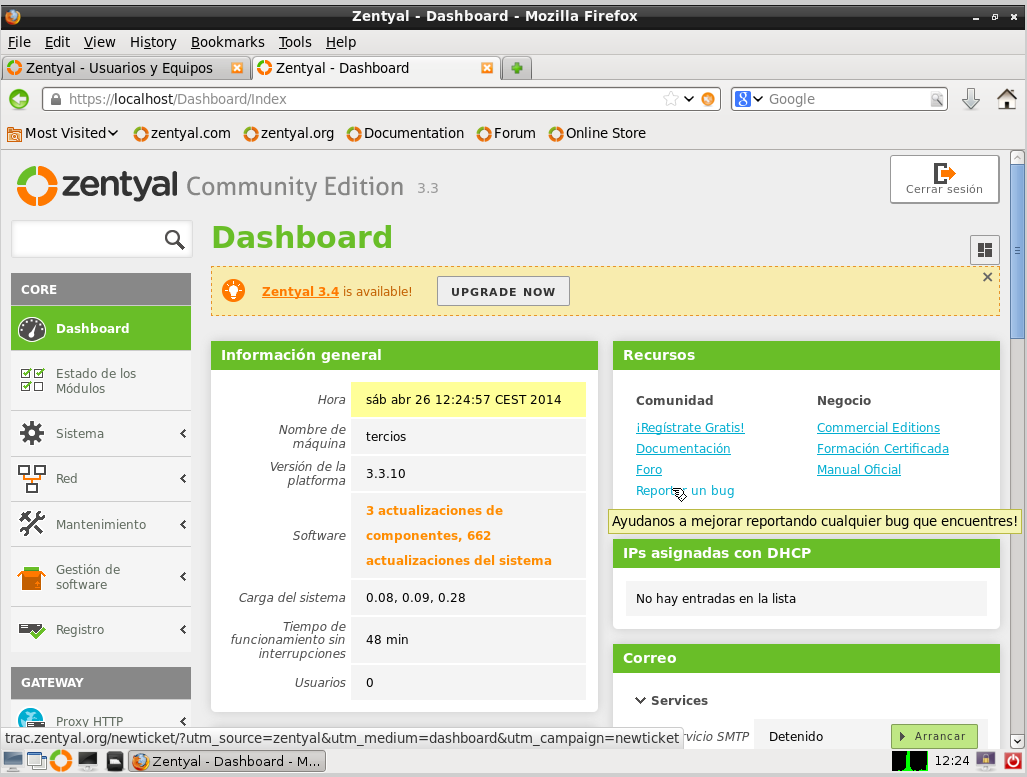Screen dimensions: 1027x777
Task: Expand the Red menu chevron
Action: coord(183,479)
